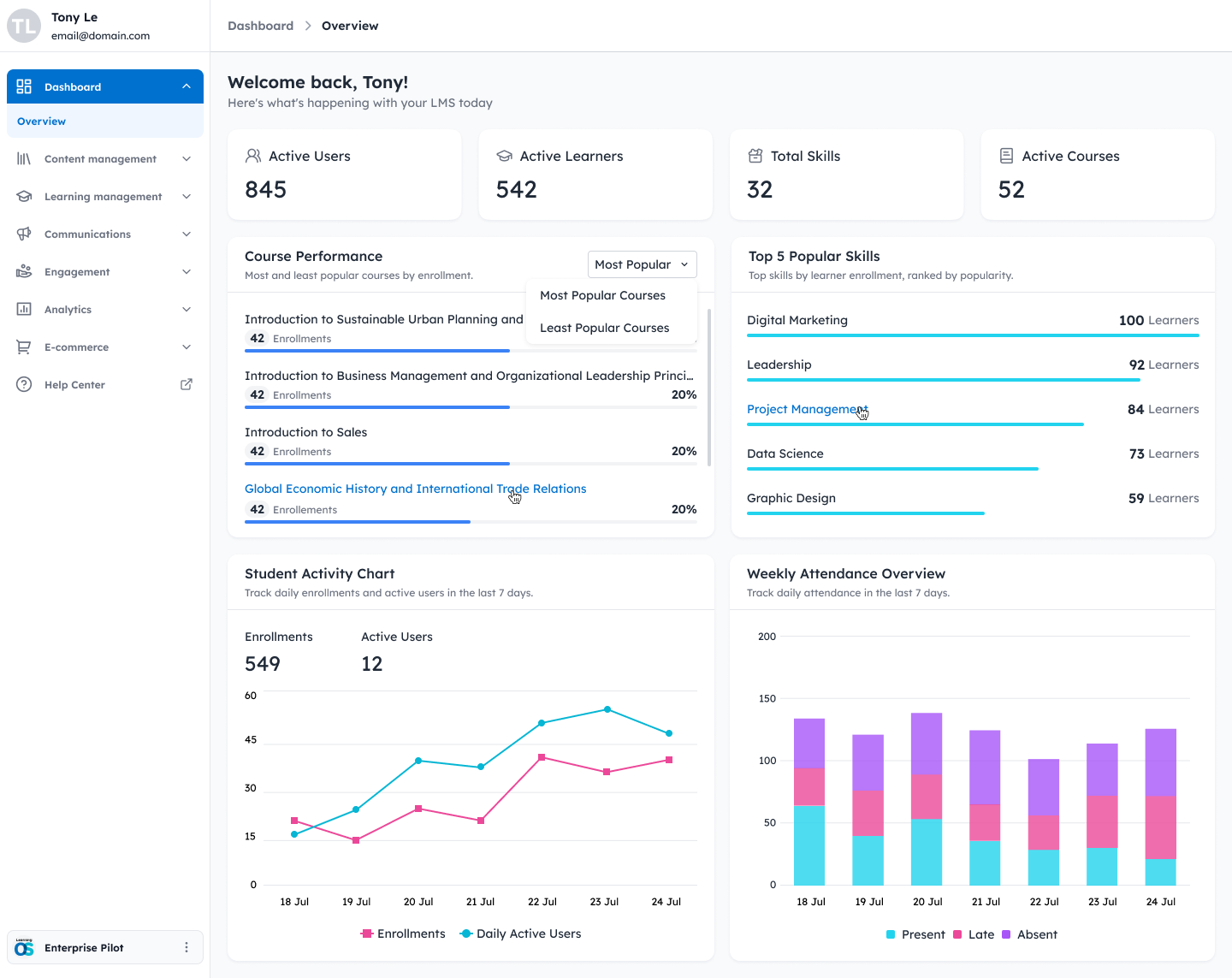Viewport: 1232px width, 978px height.
Task: Toggle Absent series in attendance legend
Action: pos(1029,934)
